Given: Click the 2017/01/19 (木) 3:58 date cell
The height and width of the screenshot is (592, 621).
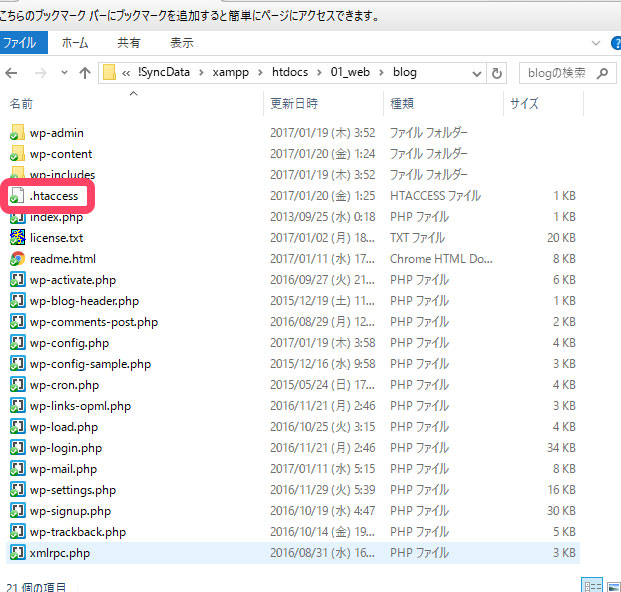Looking at the screenshot, I should [x=322, y=343].
